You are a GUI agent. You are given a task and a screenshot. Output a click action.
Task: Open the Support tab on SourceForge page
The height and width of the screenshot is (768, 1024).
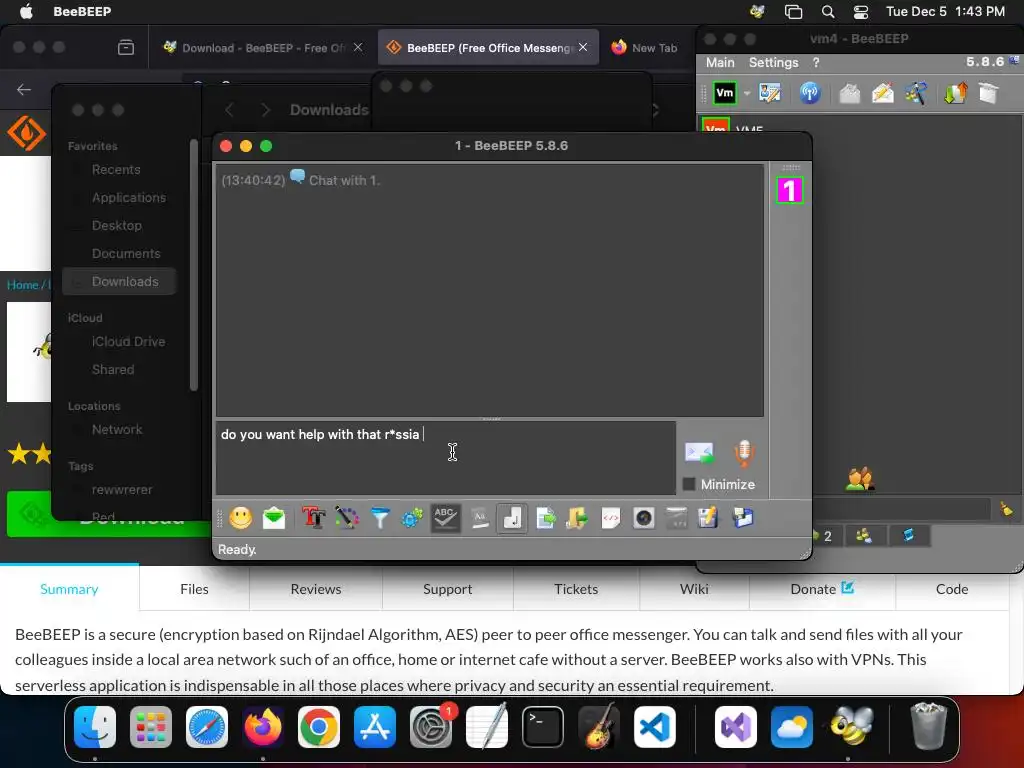(x=447, y=589)
